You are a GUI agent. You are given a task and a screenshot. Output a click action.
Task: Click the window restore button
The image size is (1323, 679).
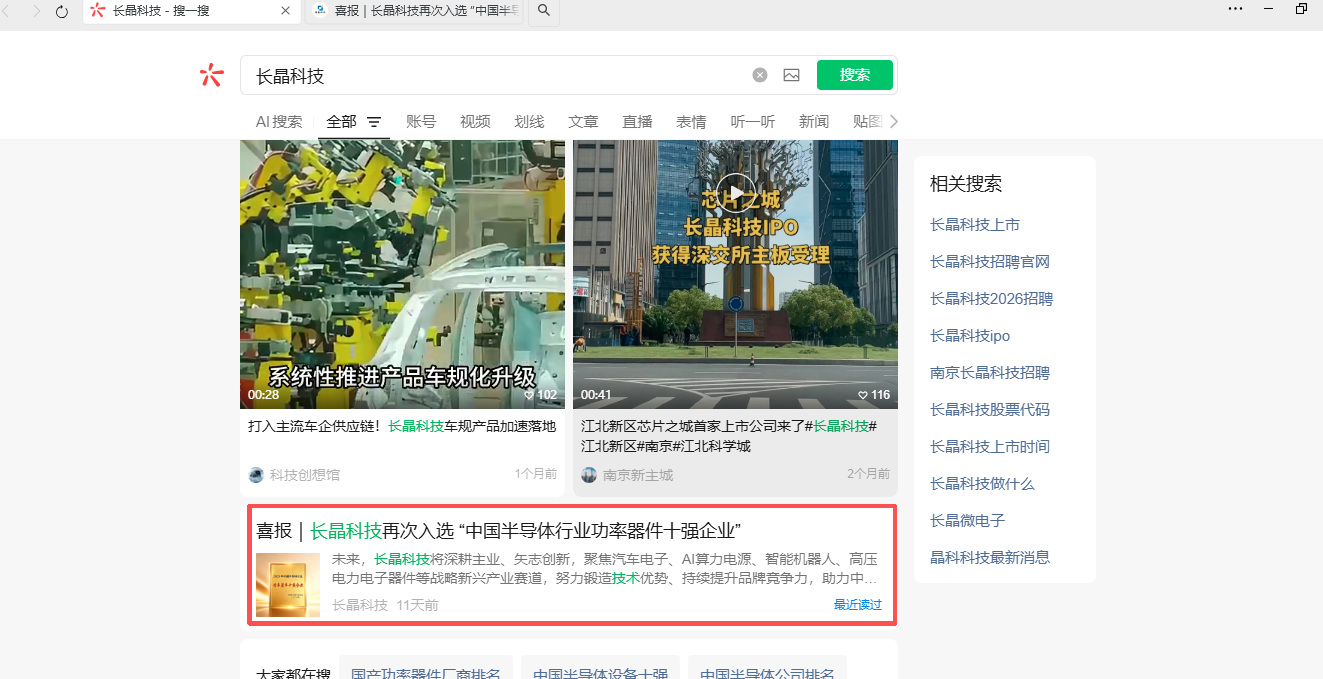[1301, 8]
